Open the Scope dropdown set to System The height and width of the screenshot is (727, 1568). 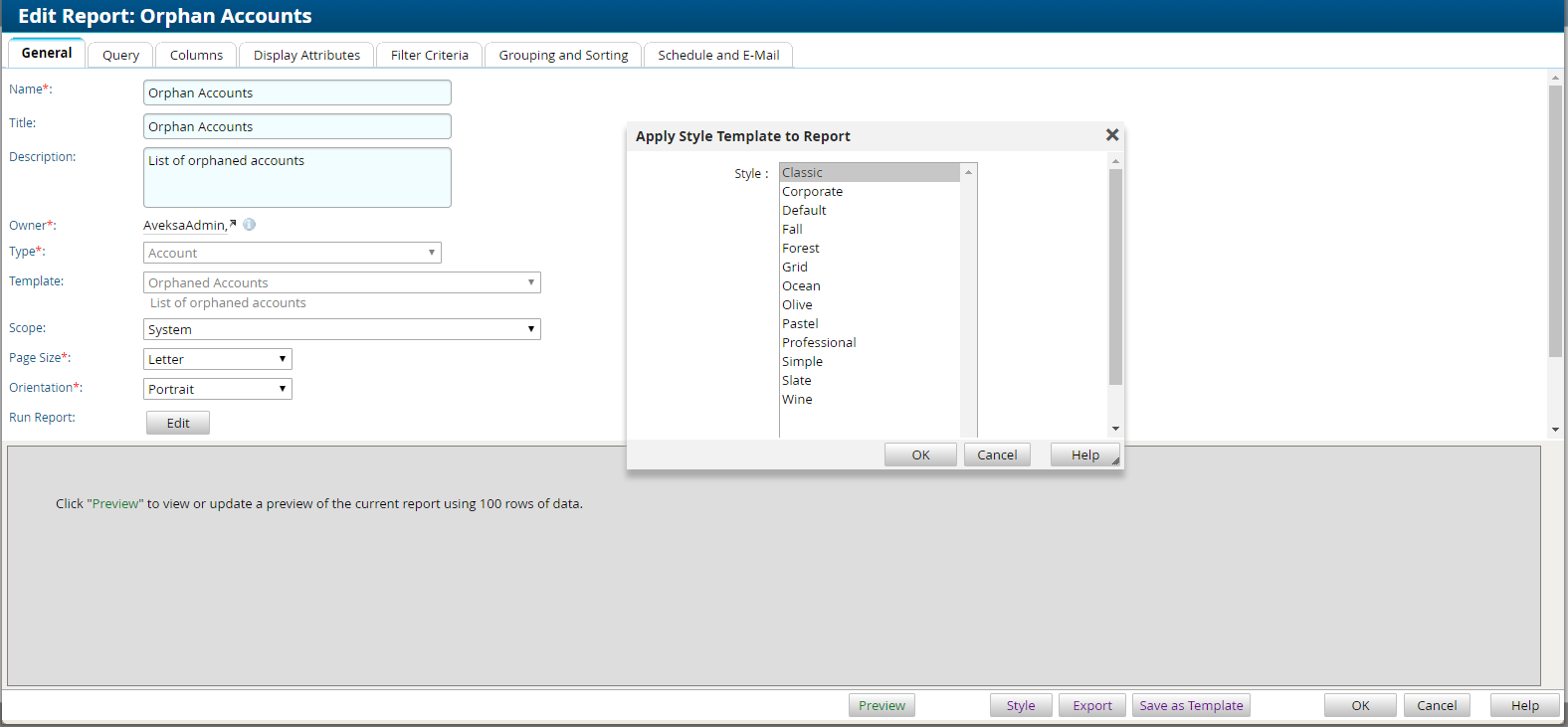pyautogui.click(x=341, y=329)
